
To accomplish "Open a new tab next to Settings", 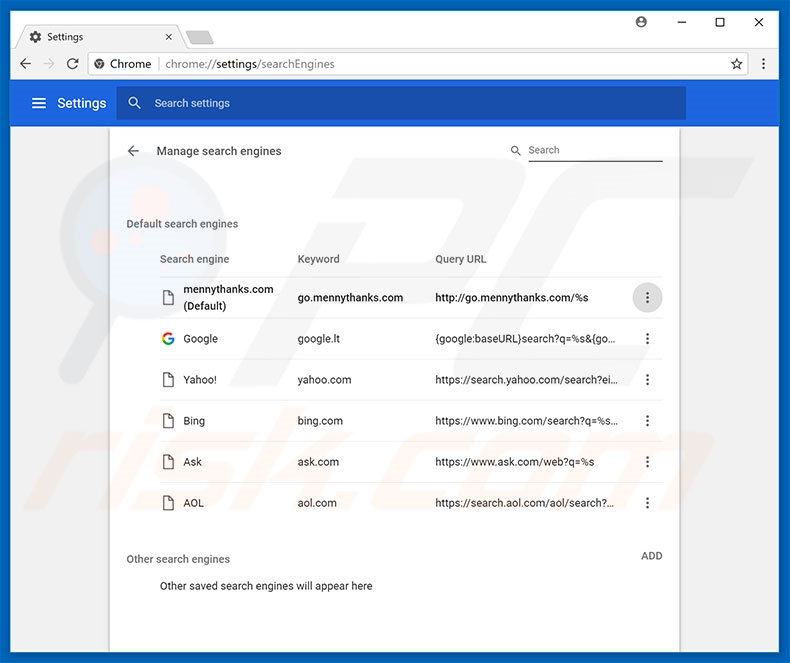I will [199, 38].
